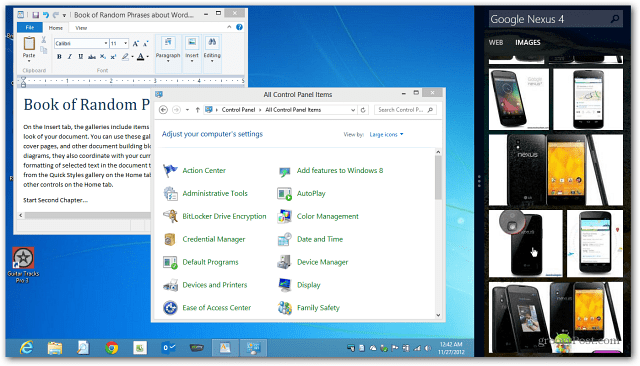Open Nexus thumbnail with orange screen phones
Image resolution: width=640 pixels, height=366 pixels.
556,170
